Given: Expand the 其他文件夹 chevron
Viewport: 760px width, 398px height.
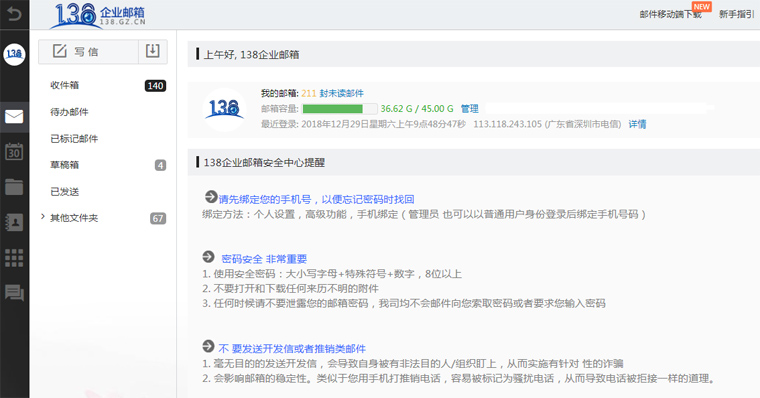Looking at the screenshot, I should pos(43,217).
